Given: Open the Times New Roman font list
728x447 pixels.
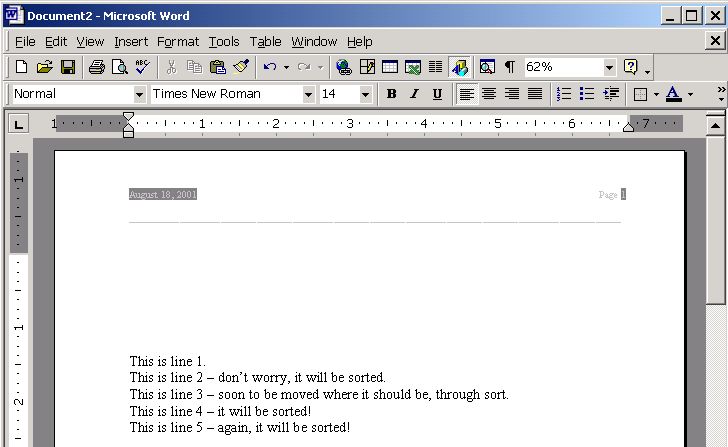Looking at the screenshot, I should (x=308, y=94).
